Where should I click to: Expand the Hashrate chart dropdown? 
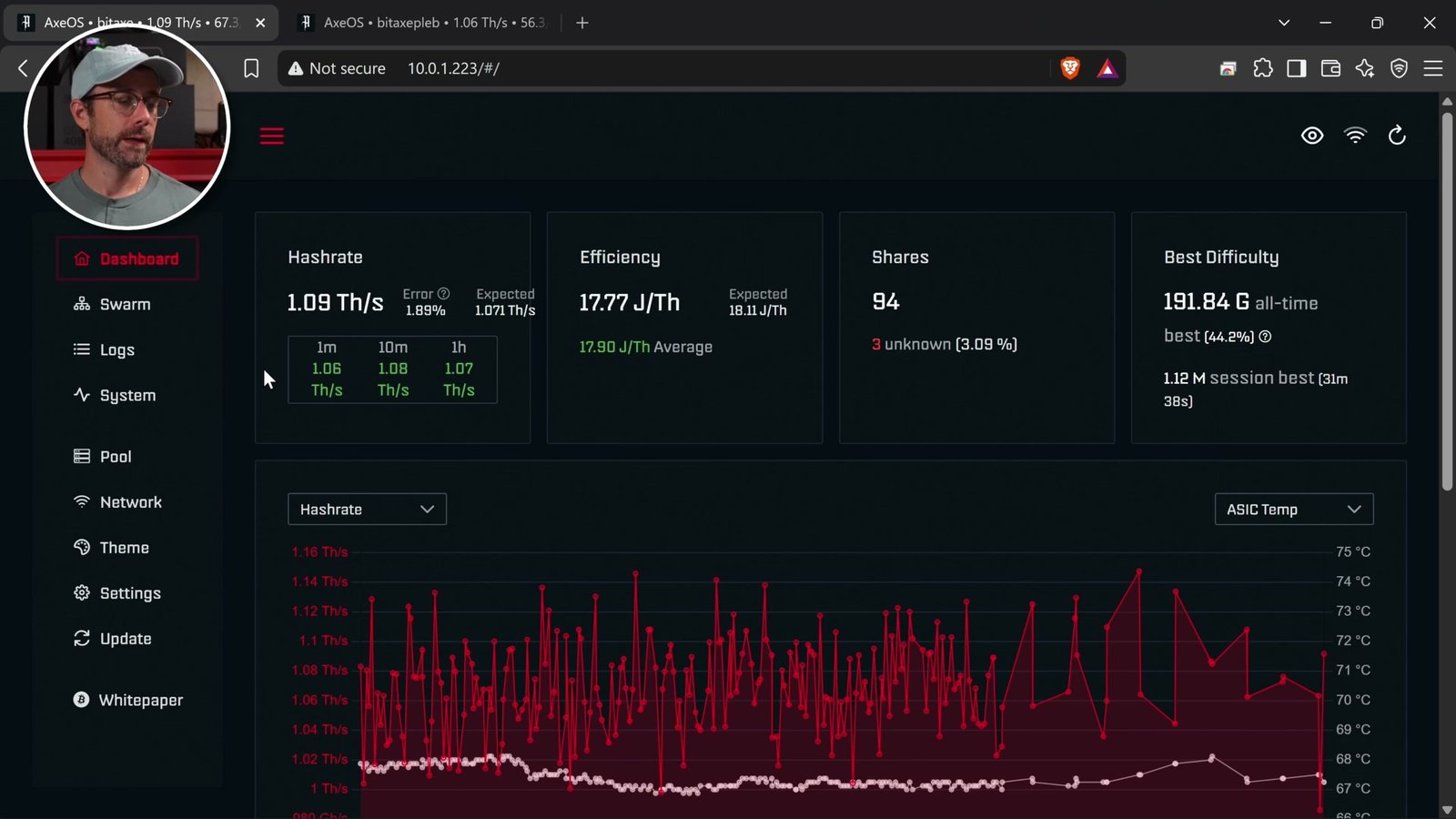[x=367, y=509]
